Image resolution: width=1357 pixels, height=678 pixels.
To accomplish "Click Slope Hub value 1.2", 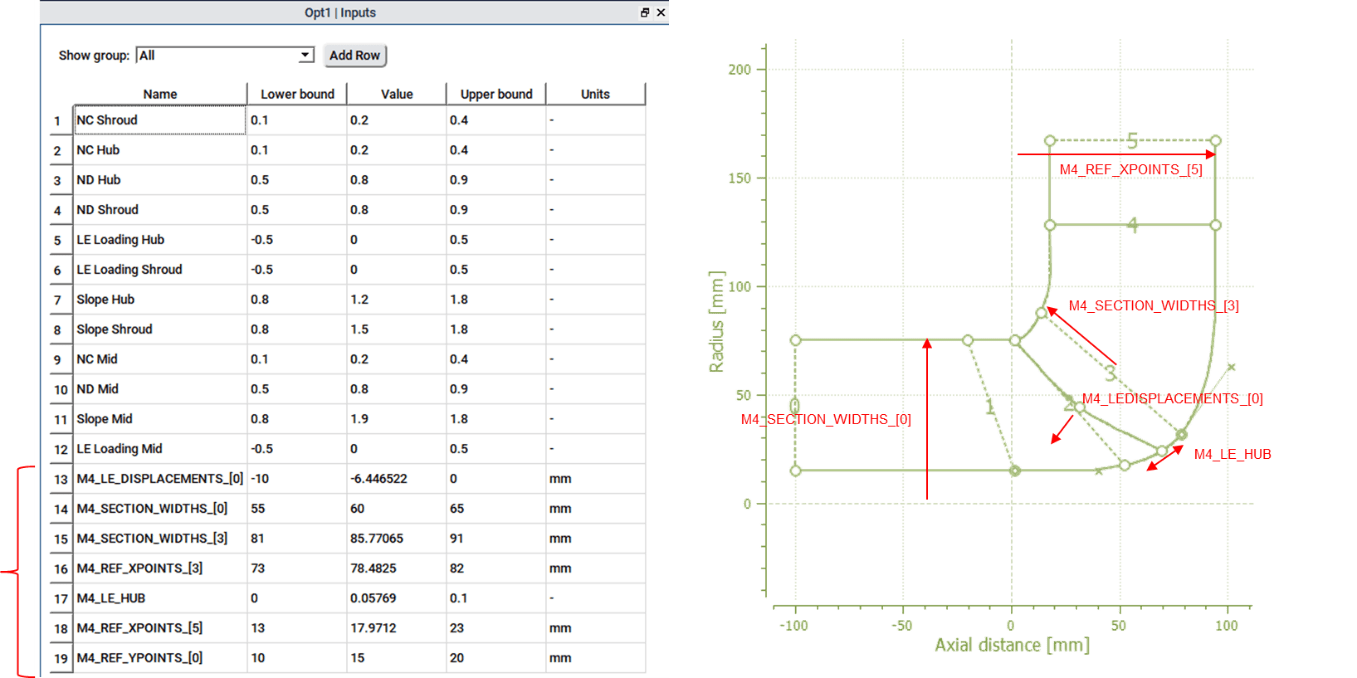I will tap(396, 299).
